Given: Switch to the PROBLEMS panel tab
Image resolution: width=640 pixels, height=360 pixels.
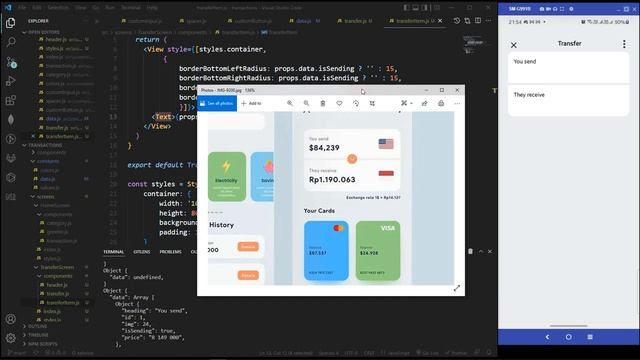Looking at the screenshot, I should [170, 252].
